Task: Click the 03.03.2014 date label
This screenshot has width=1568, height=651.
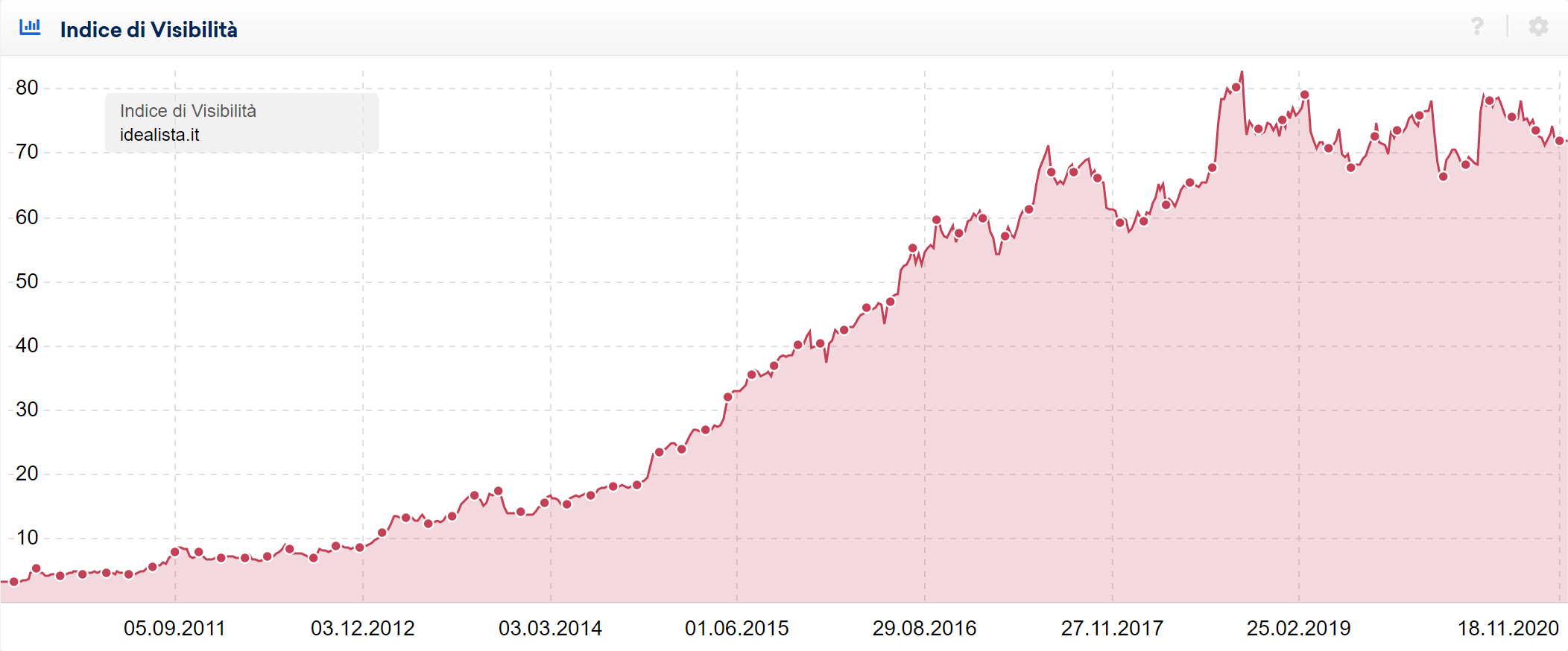Action: [550, 629]
